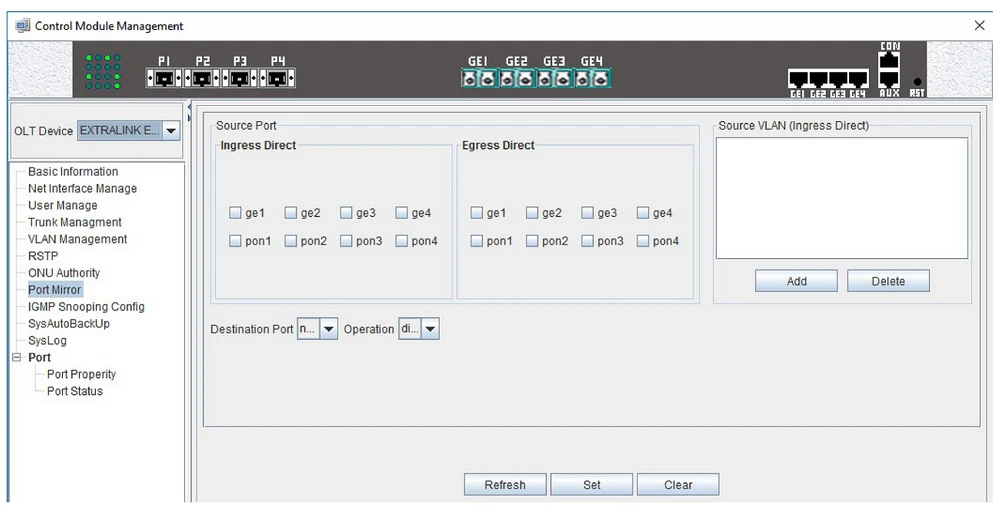This screenshot has width=1000, height=507.
Task: Collapse the Port tree node
Action: [16, 357]
